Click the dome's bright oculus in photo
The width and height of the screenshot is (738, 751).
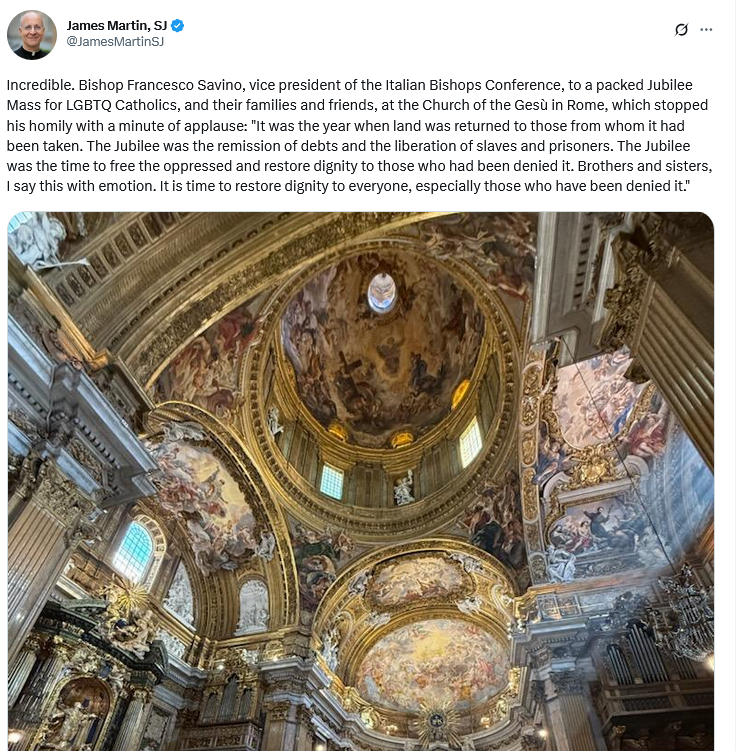pyautogui.click(x=382, y=292)
